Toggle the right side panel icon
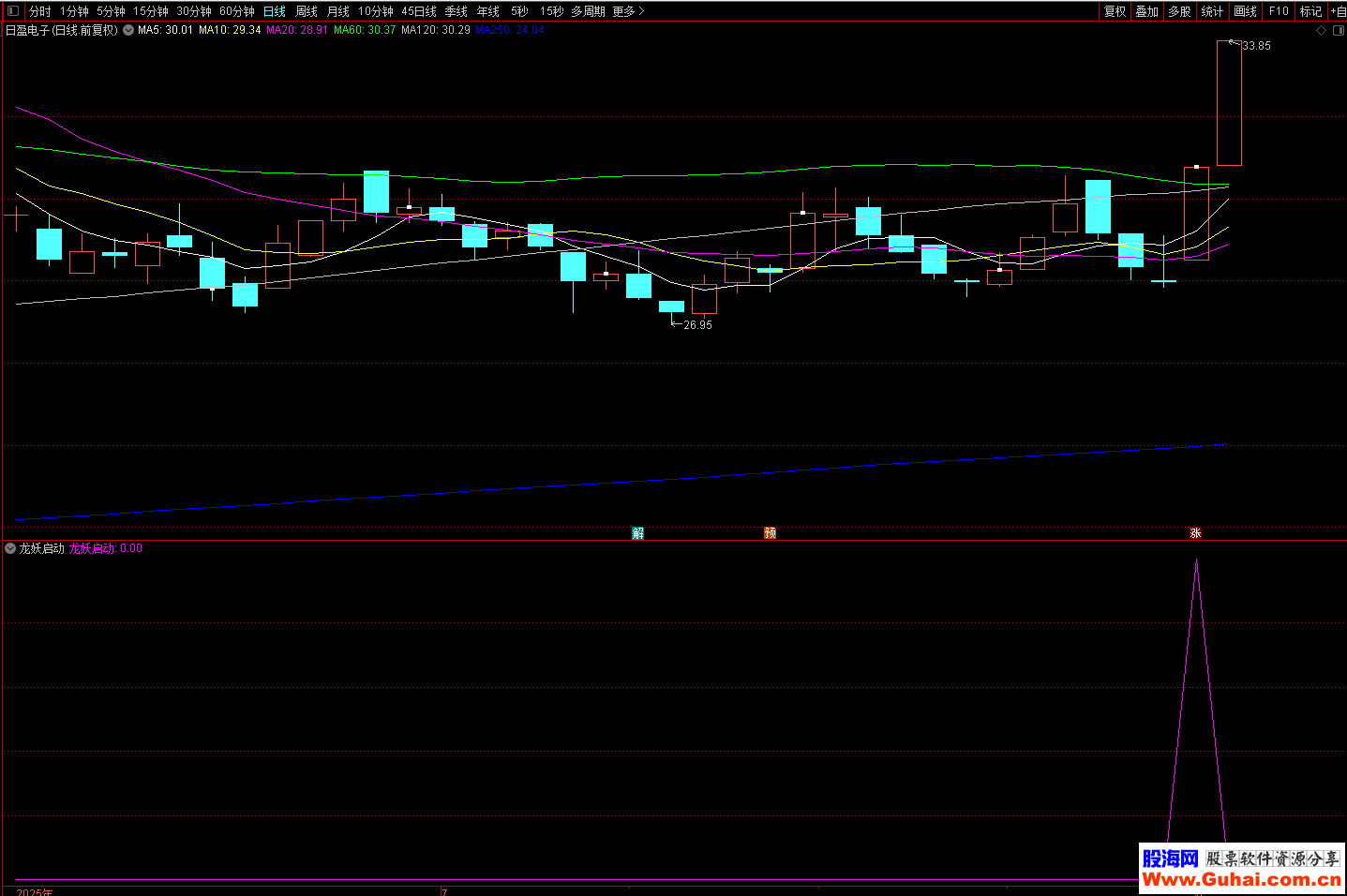Screen dimensions: 1347x896 coord(1339,30)
